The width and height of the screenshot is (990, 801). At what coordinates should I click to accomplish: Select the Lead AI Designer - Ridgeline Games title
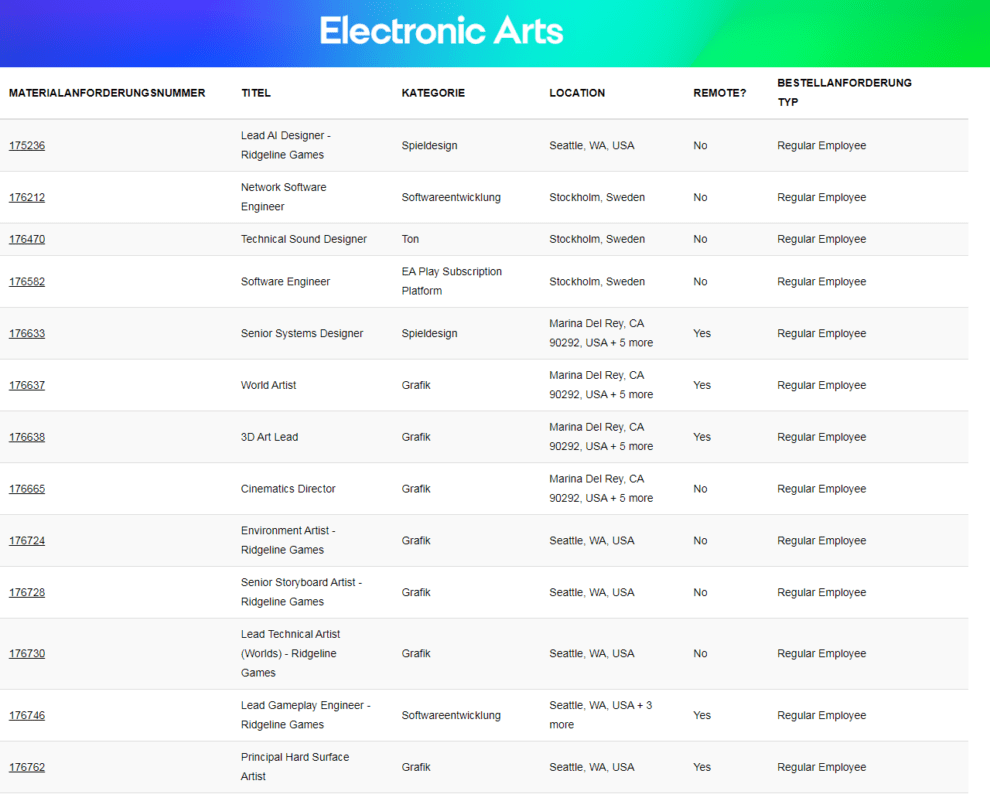click(286, 145)
